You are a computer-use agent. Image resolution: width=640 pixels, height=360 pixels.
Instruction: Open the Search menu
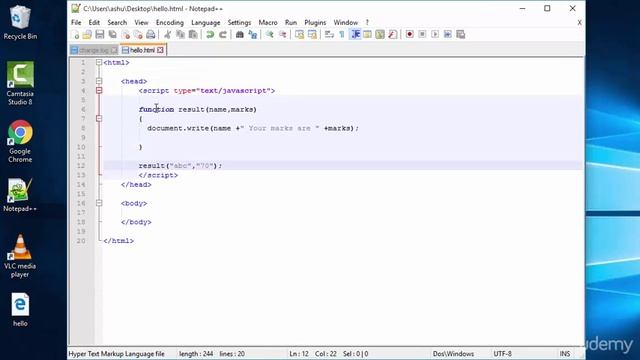pyautogui.click(x=117, y=22)
